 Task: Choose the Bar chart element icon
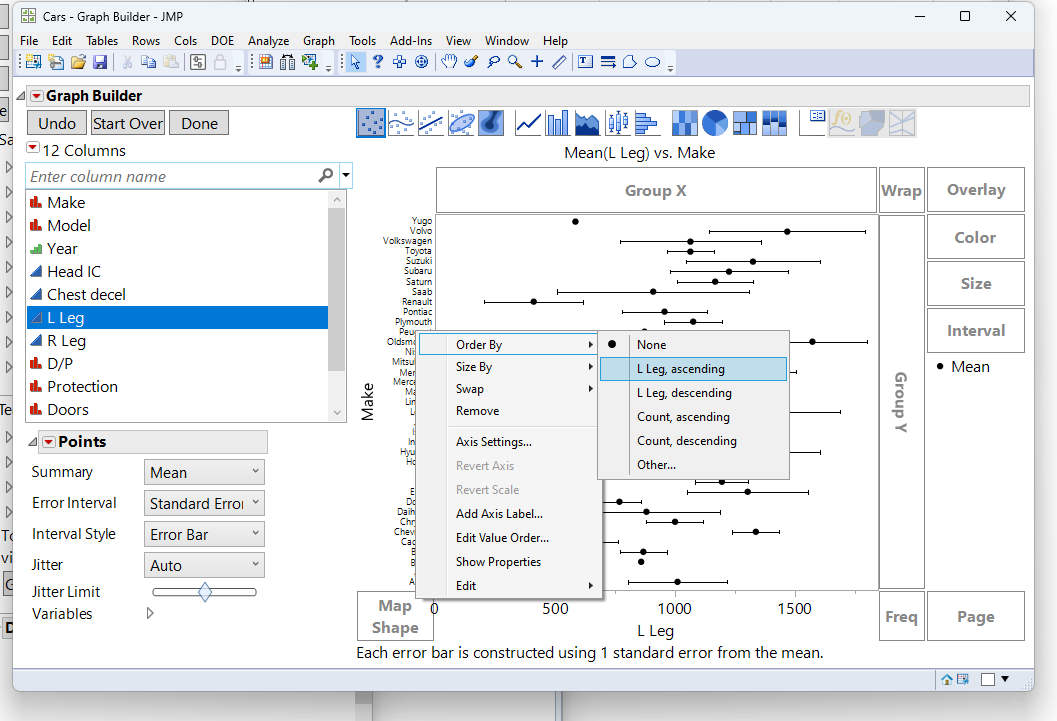(557, 123)
